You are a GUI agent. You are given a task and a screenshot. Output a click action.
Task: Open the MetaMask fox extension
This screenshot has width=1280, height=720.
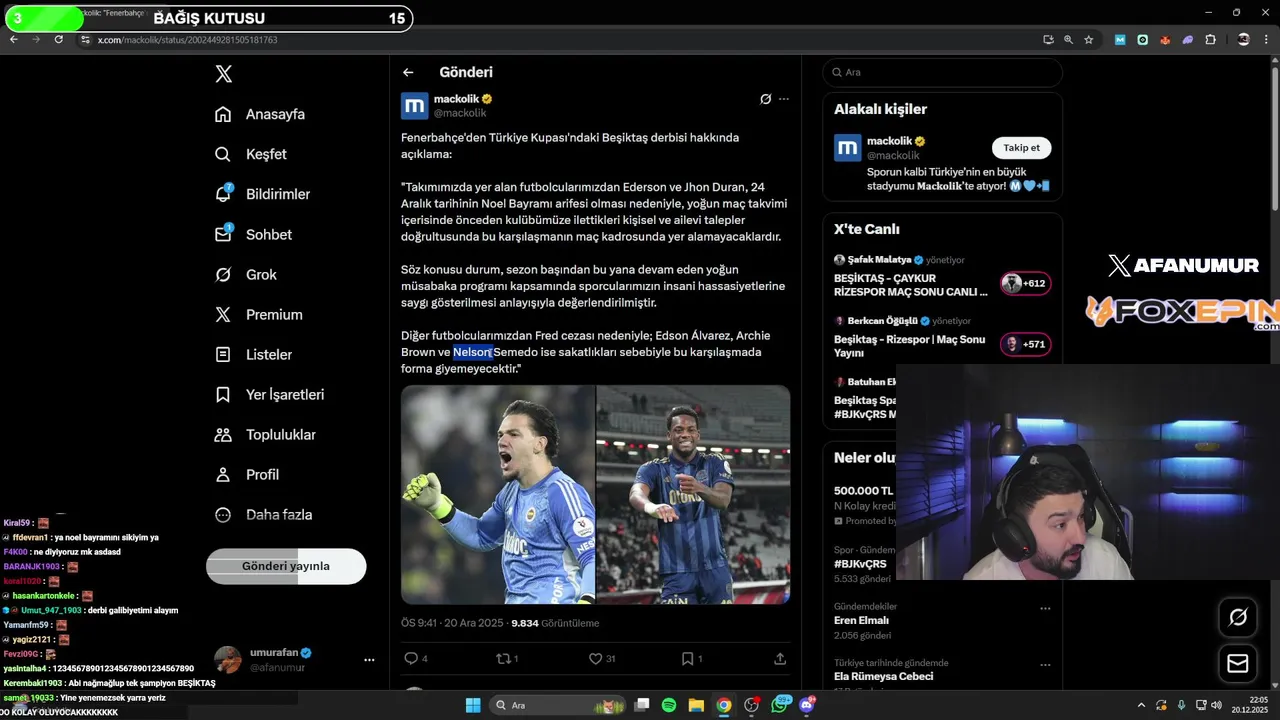pyautogui.click(x=1165, y=39)
